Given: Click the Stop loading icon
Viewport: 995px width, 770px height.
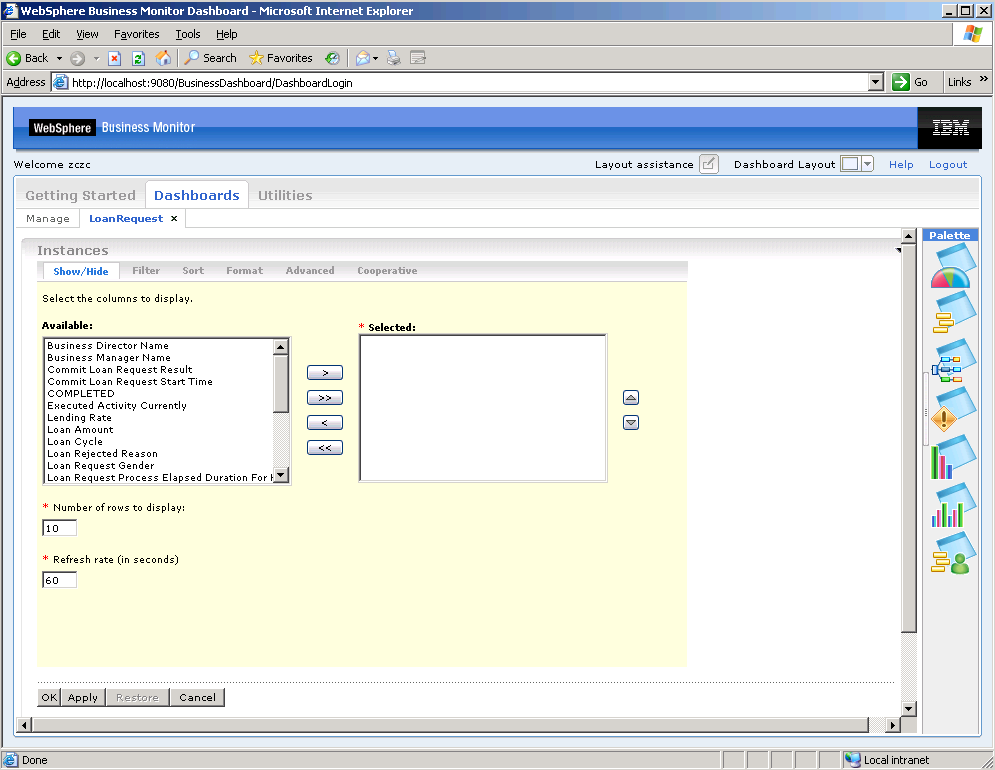Looking at the screenshot, I should [x=114, y=58].
